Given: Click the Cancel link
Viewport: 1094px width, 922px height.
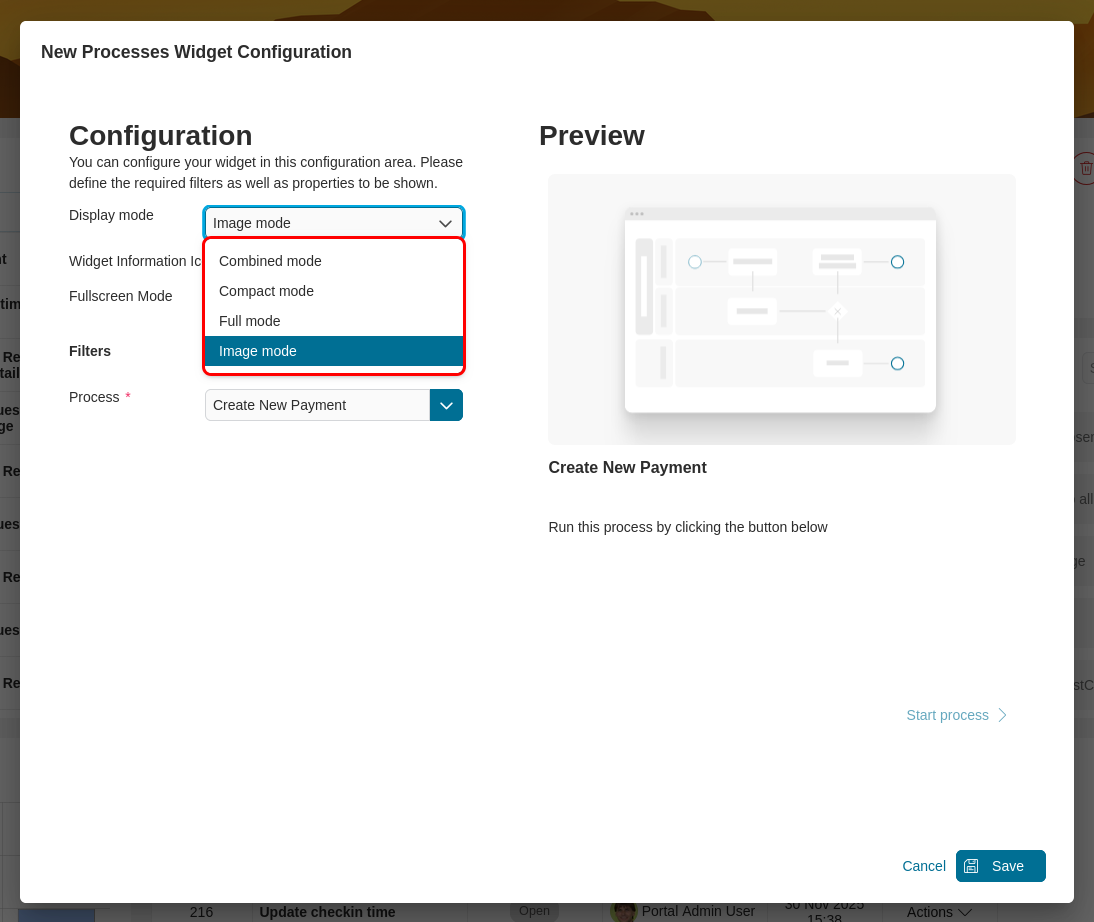Looking at the screenshot, I should point(923,866).
